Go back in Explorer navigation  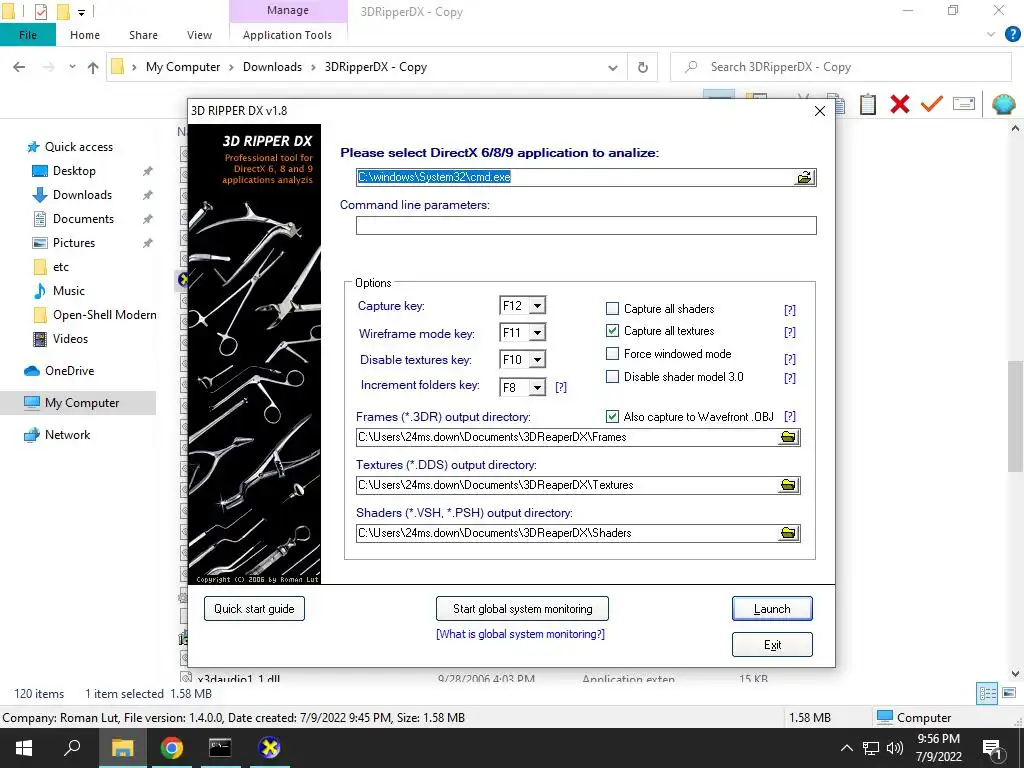20,67
